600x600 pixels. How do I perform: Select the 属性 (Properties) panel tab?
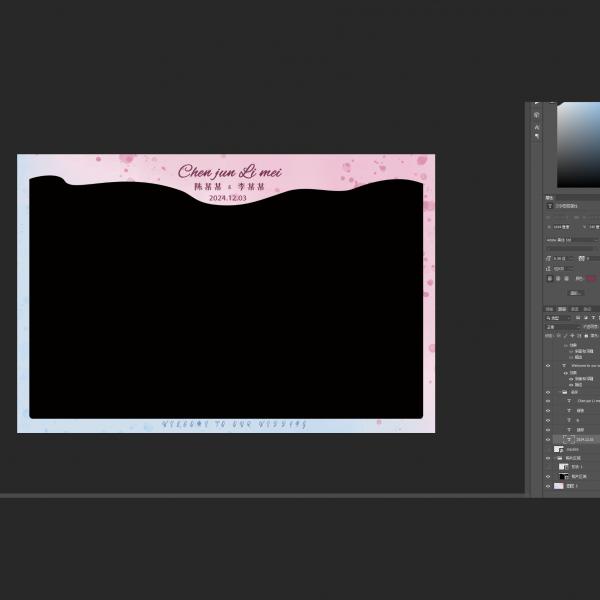550,198
